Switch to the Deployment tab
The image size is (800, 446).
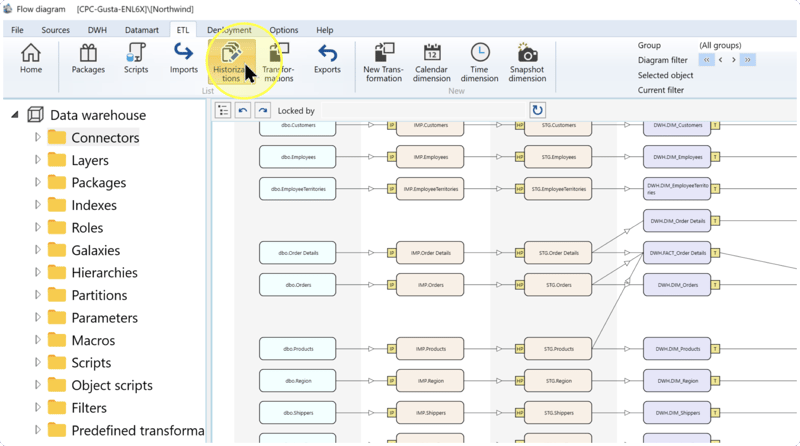(x=229, y=30)
